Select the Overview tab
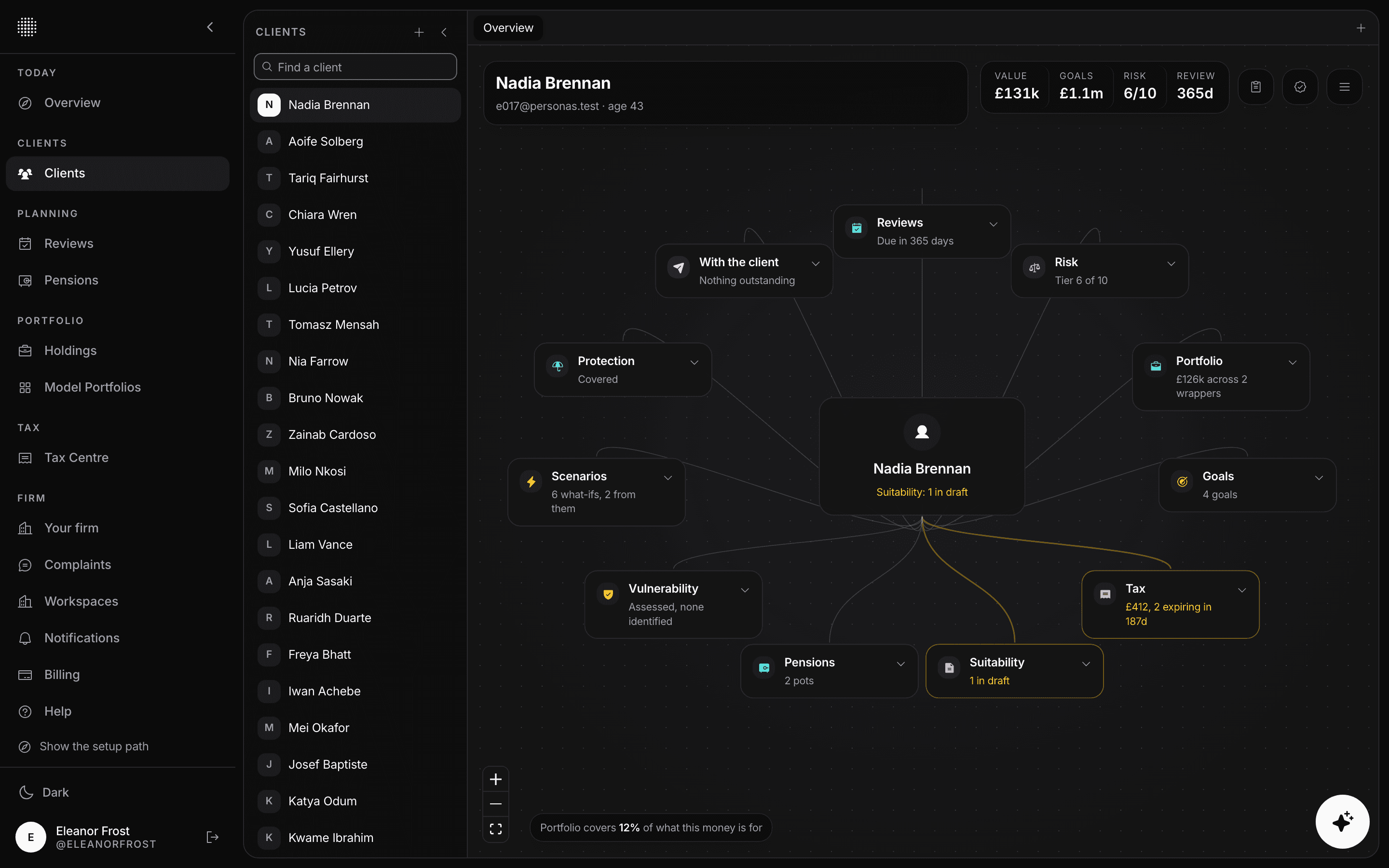Viewport: 1389px width, 868px height. click(508, 28)
